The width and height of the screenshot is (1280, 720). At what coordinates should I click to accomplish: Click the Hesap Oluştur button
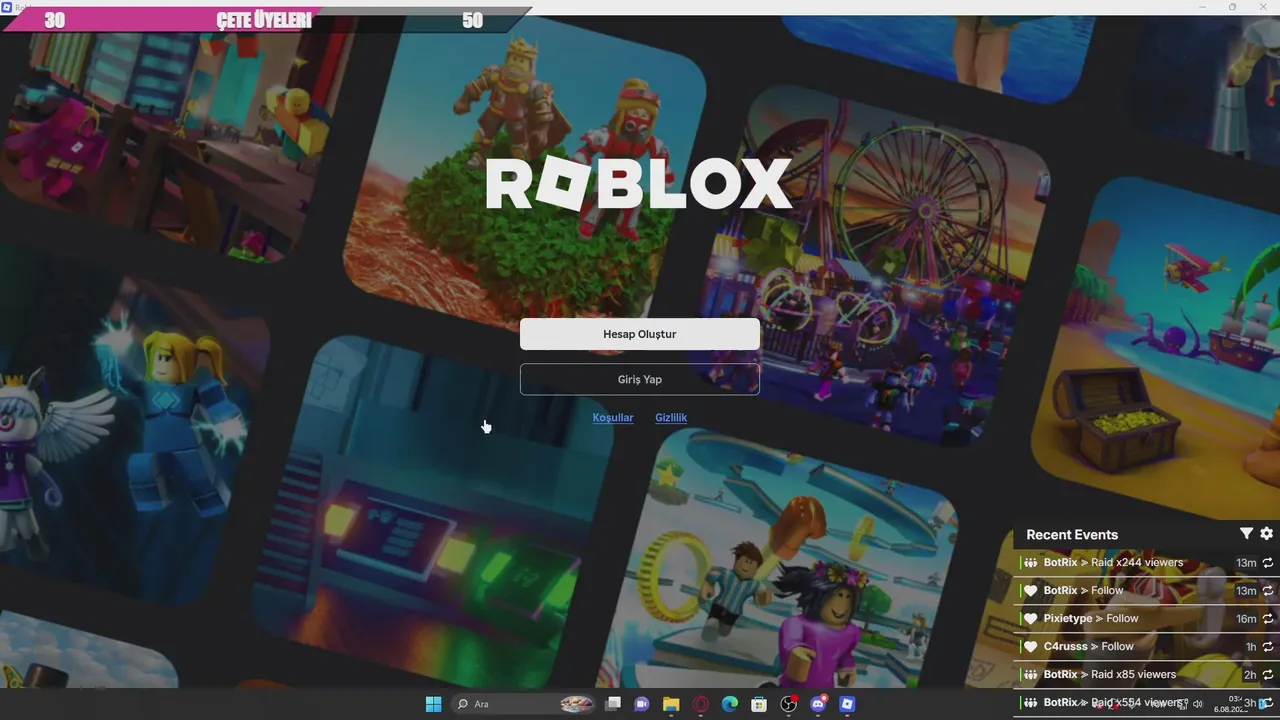click(640, 334)
